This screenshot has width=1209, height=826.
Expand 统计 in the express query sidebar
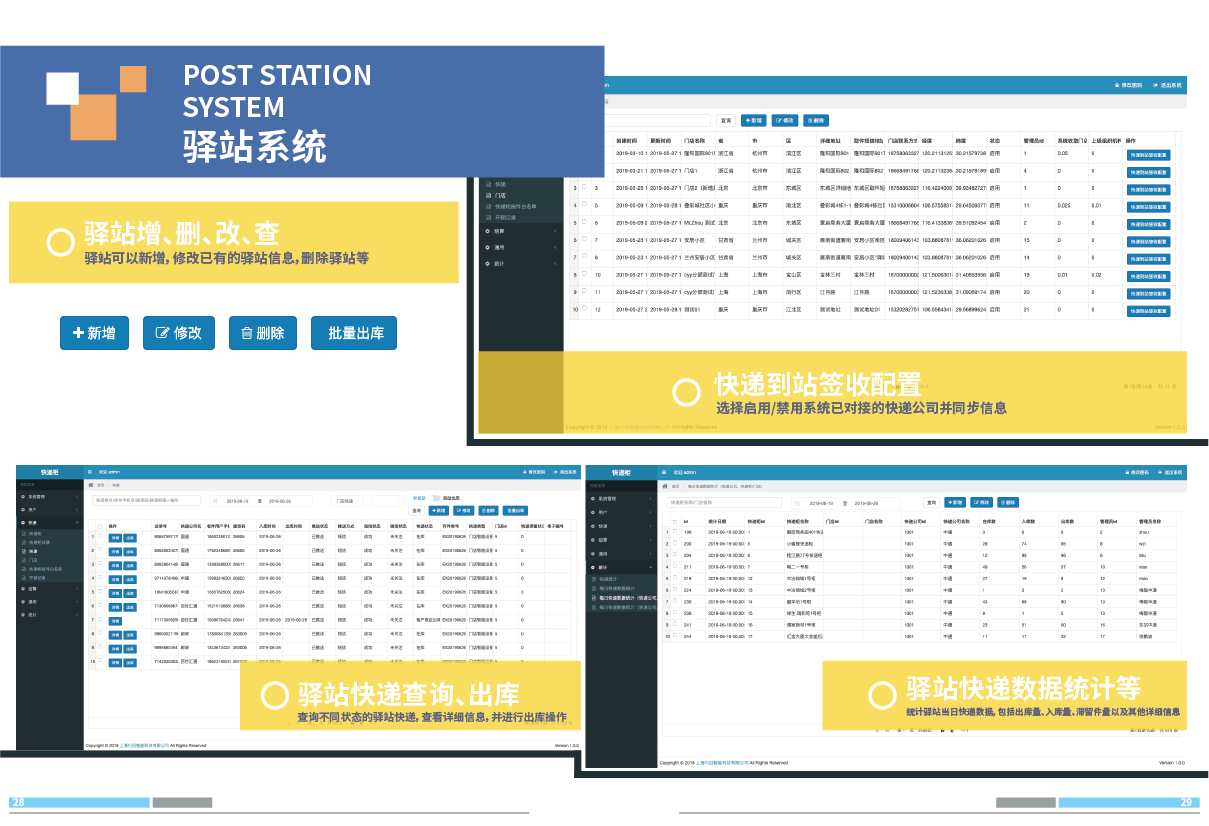coord(50,614)
